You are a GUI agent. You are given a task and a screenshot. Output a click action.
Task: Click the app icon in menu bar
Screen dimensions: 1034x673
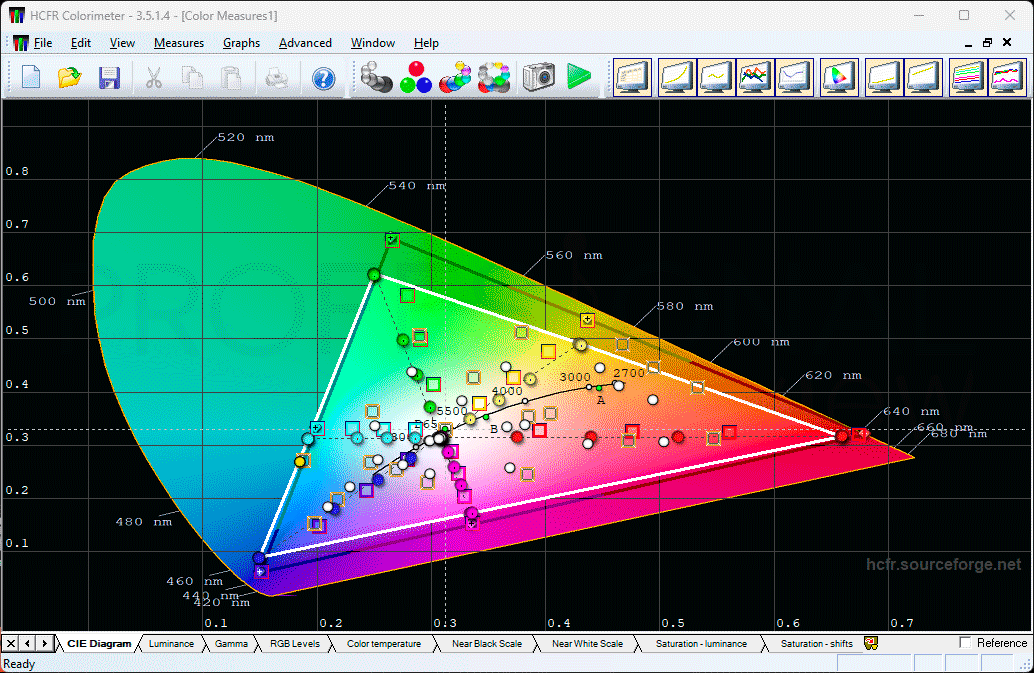20,43
